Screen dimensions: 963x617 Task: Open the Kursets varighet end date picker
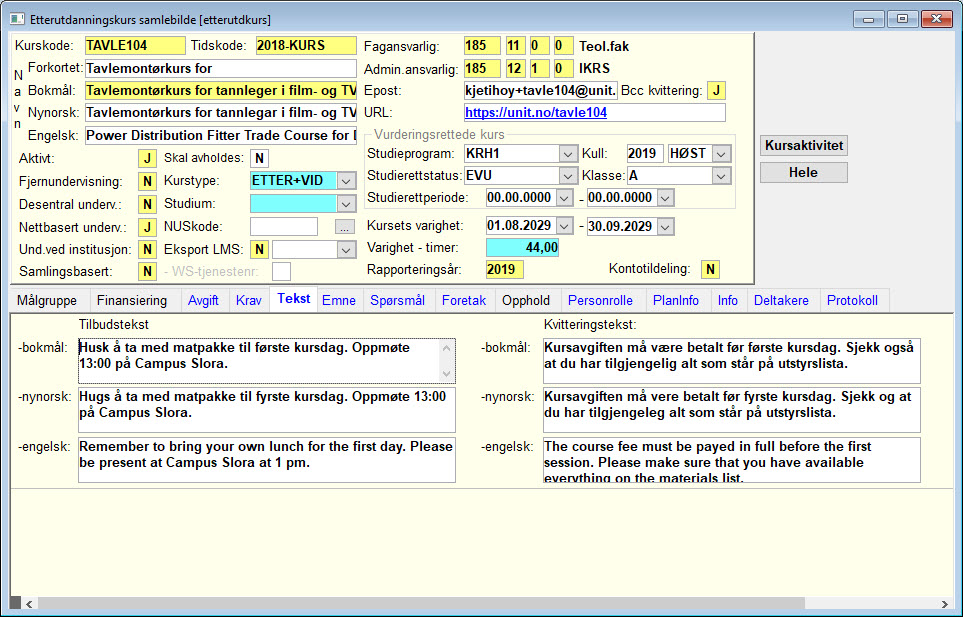pos(665,226)
